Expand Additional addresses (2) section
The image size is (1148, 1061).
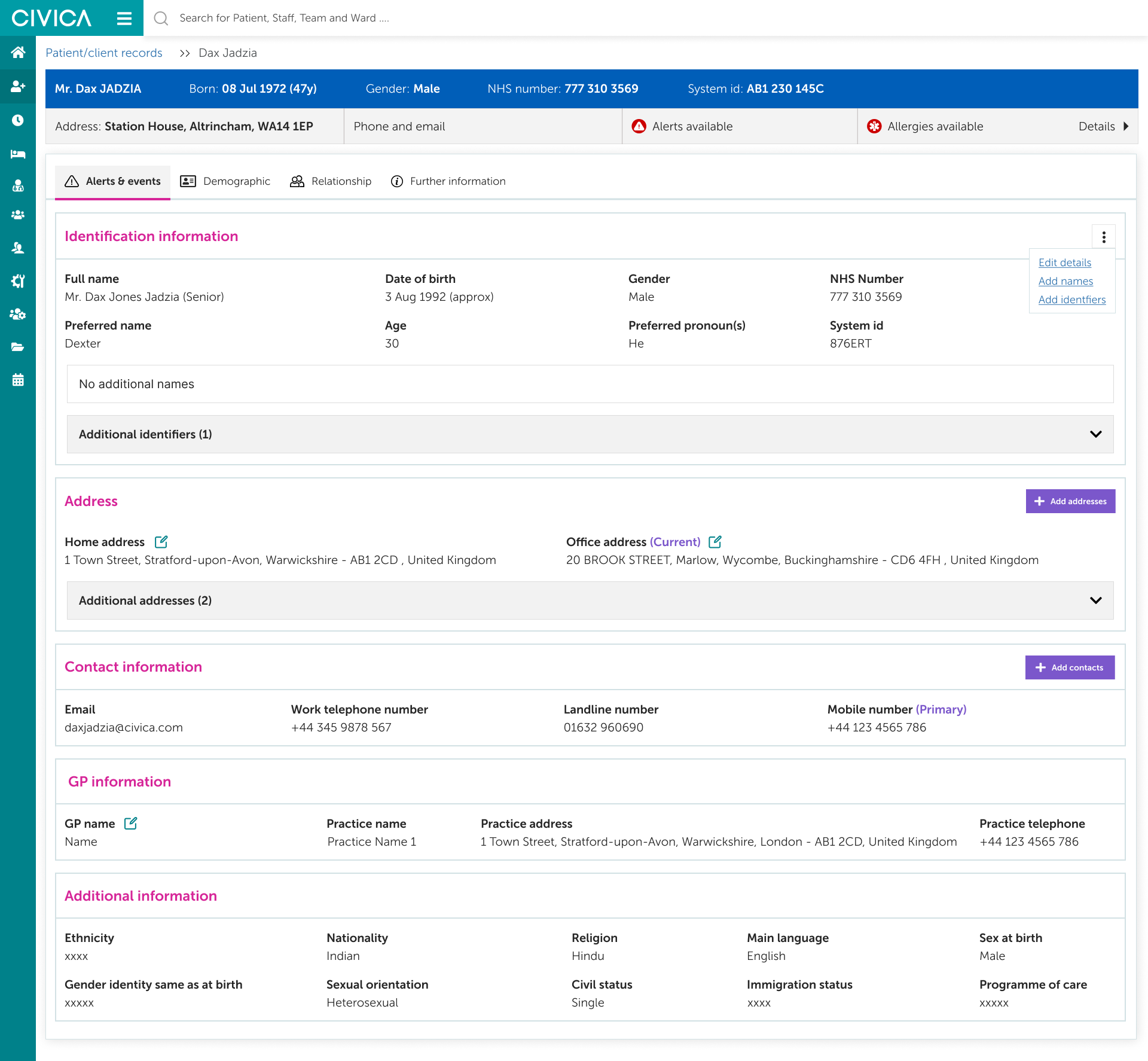tap(590, 600)
